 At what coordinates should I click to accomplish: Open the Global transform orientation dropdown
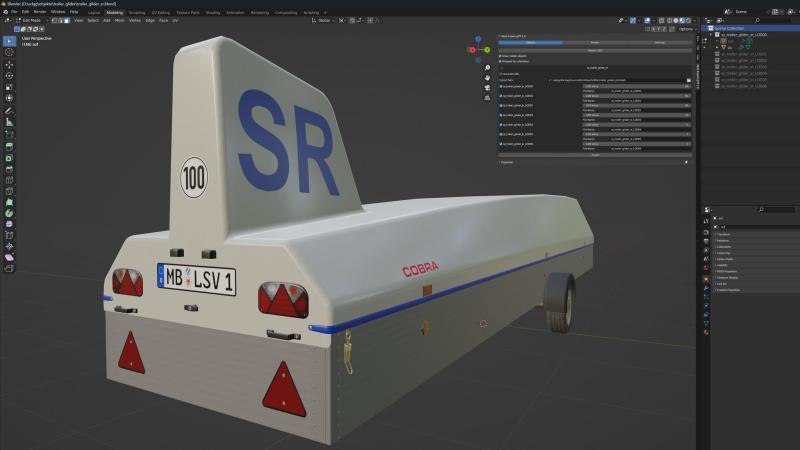[x=323, y=20]
